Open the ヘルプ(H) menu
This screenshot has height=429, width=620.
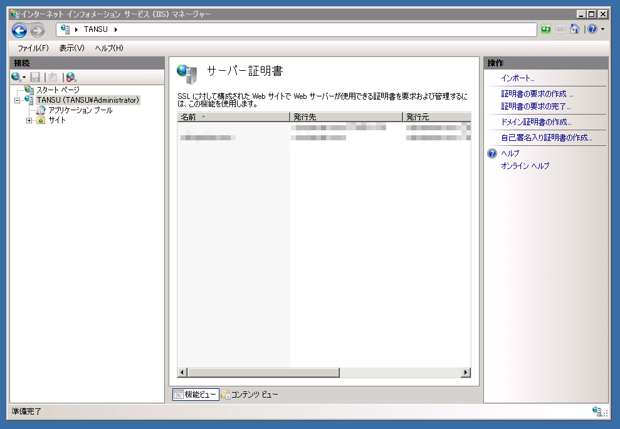click(109, 48)
